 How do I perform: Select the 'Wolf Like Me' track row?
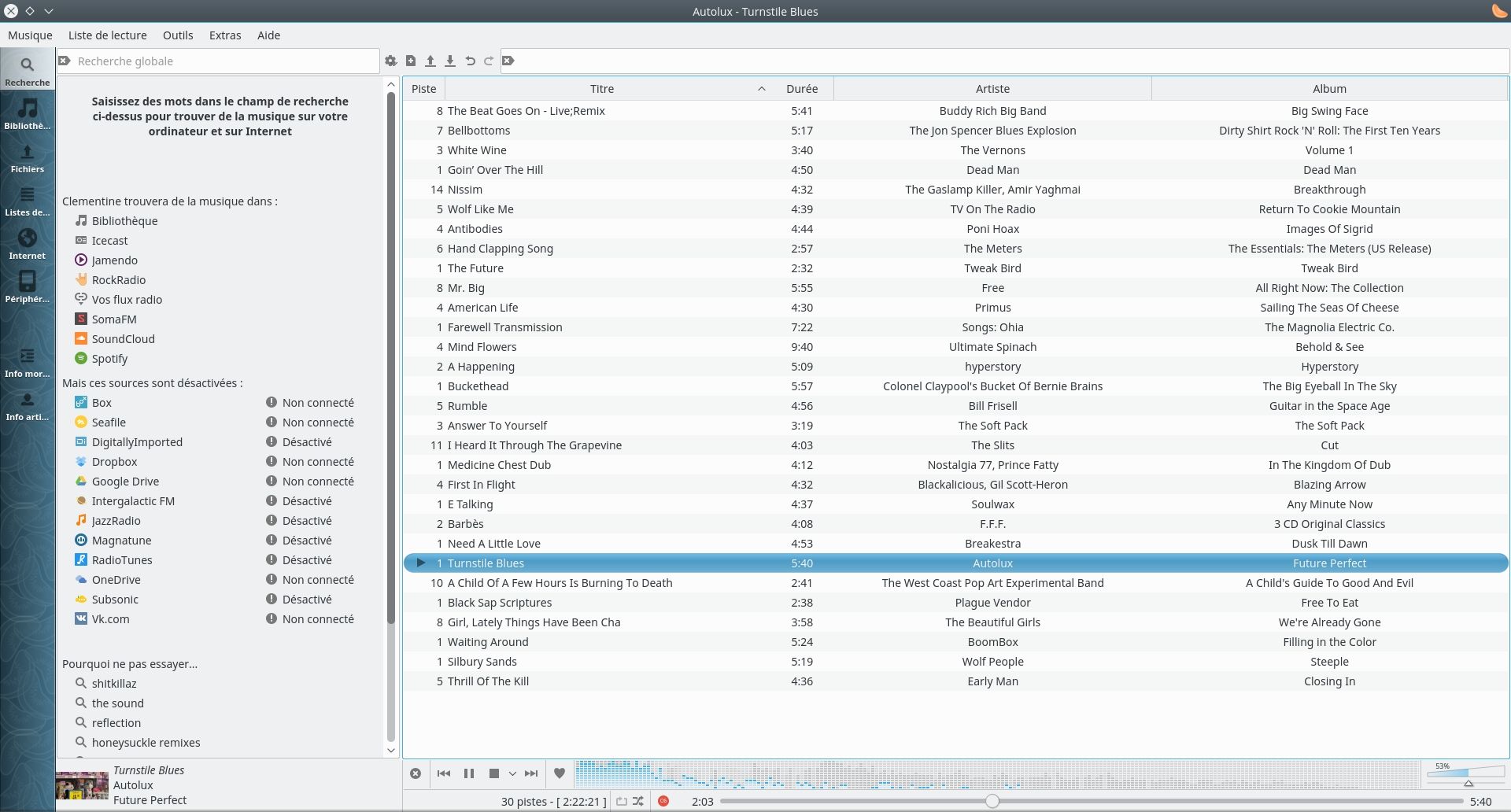coord(955,209)
